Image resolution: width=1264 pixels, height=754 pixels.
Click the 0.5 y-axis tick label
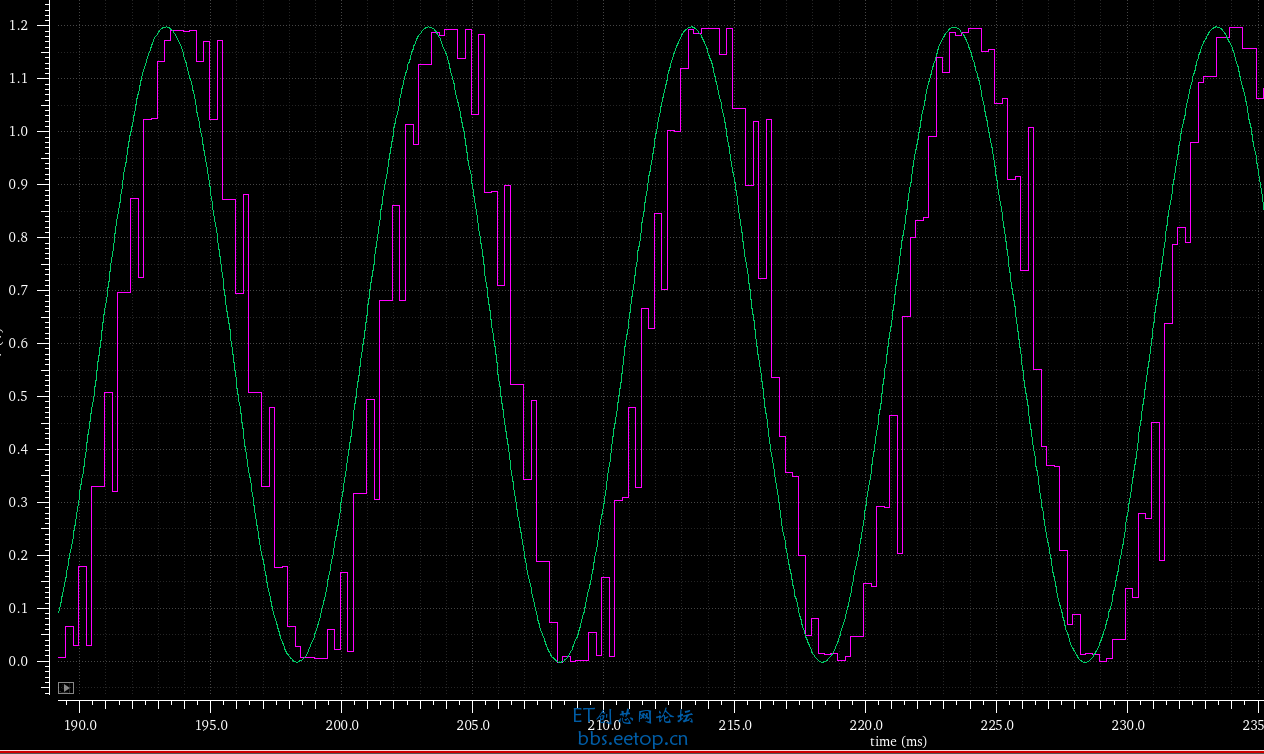[x=19, y=396]
